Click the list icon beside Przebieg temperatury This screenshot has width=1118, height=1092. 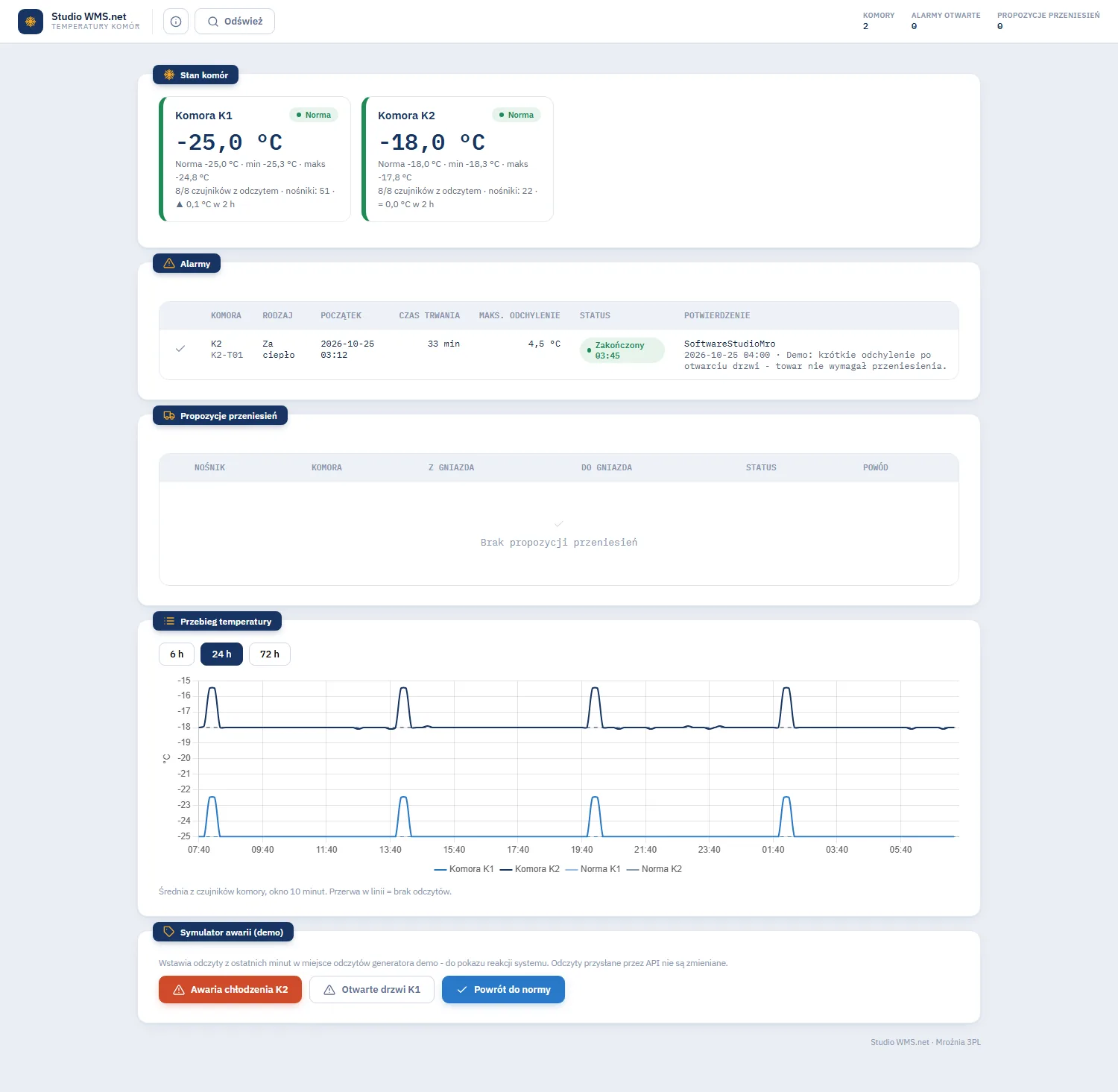[x=169, y=621]
